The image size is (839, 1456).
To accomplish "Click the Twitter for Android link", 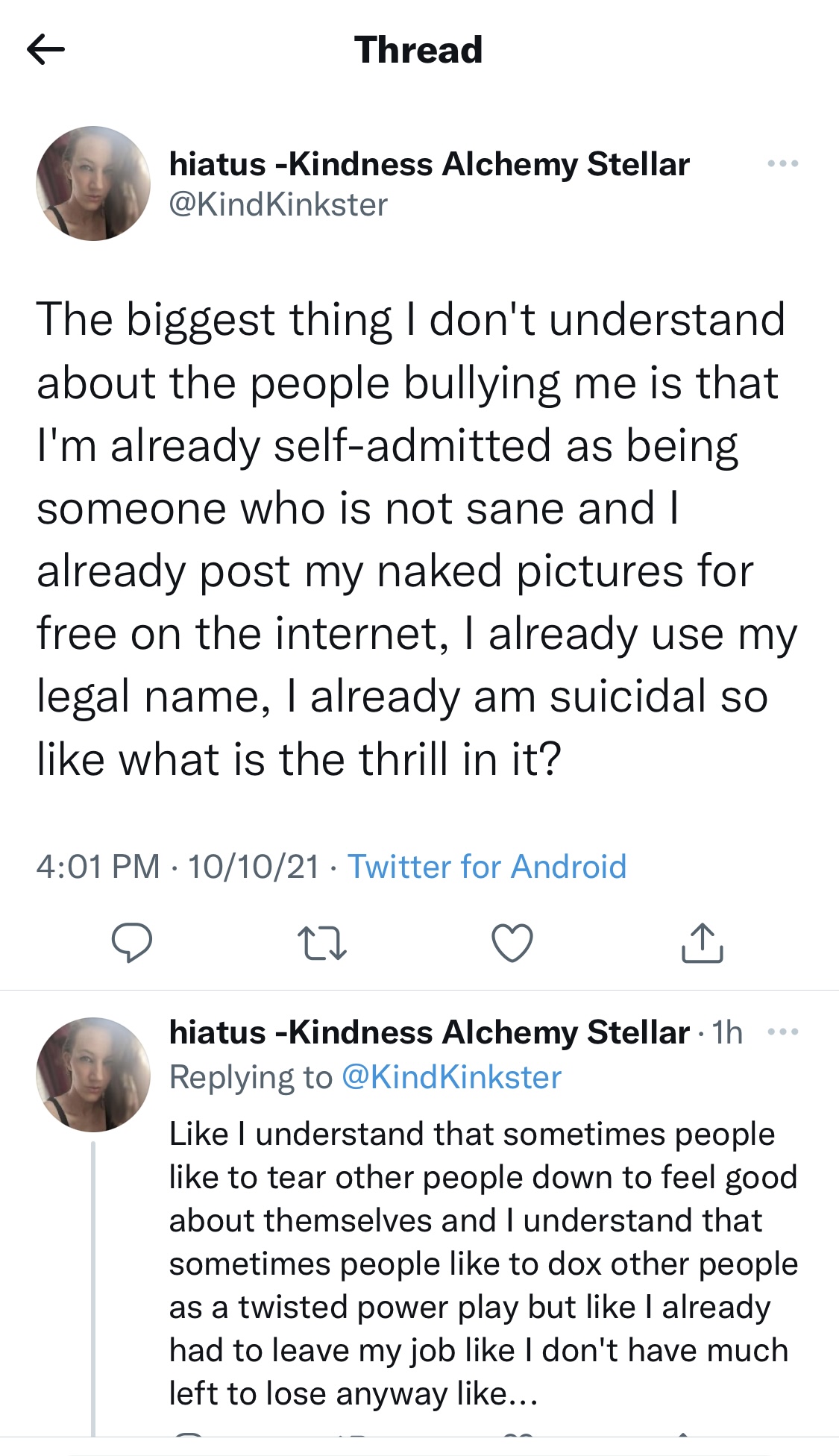I will point(487,867).
